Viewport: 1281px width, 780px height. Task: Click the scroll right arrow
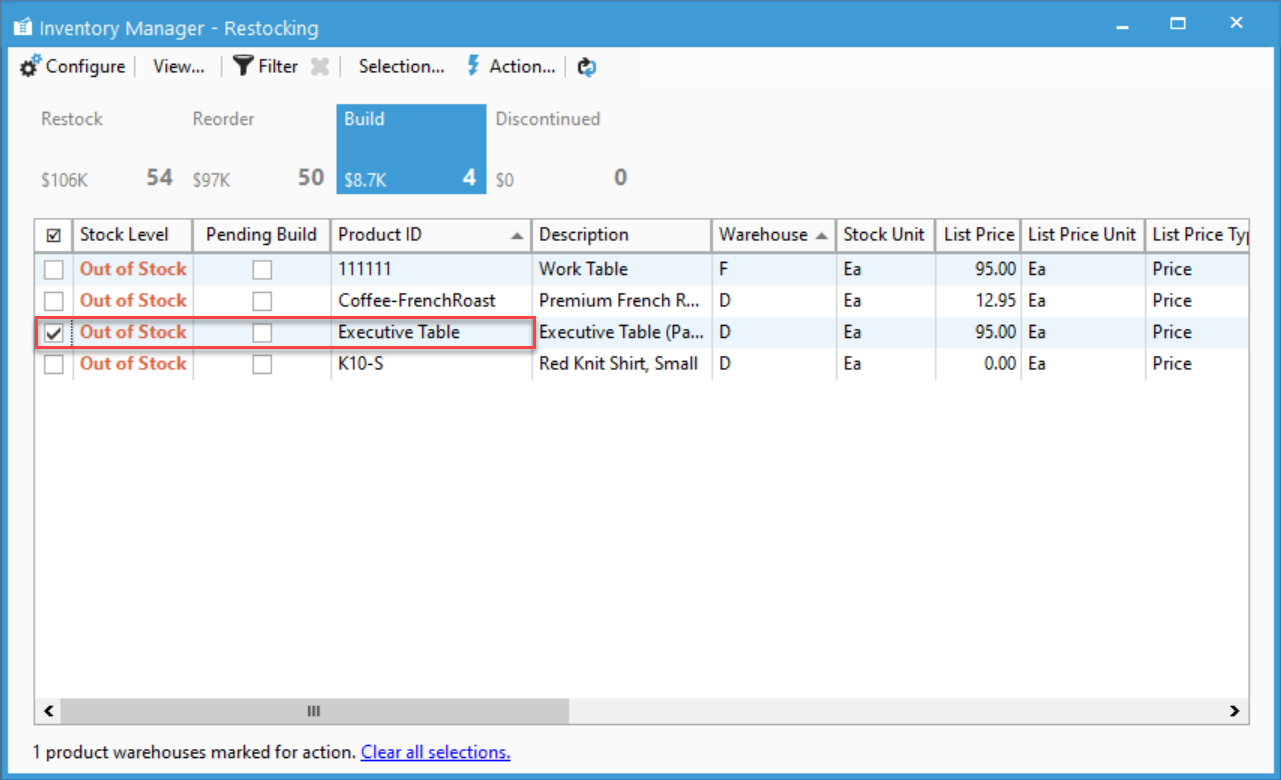coord(1234,711)
